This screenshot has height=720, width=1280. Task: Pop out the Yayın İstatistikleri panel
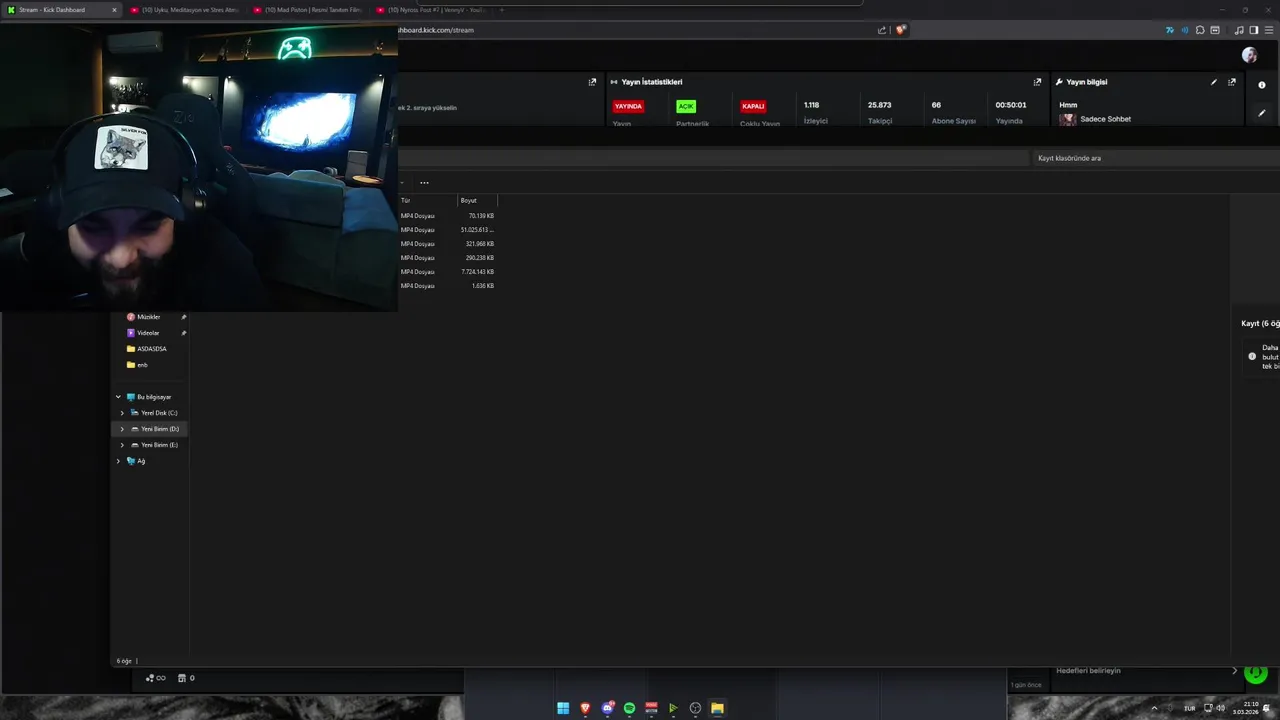[1037, 82]
